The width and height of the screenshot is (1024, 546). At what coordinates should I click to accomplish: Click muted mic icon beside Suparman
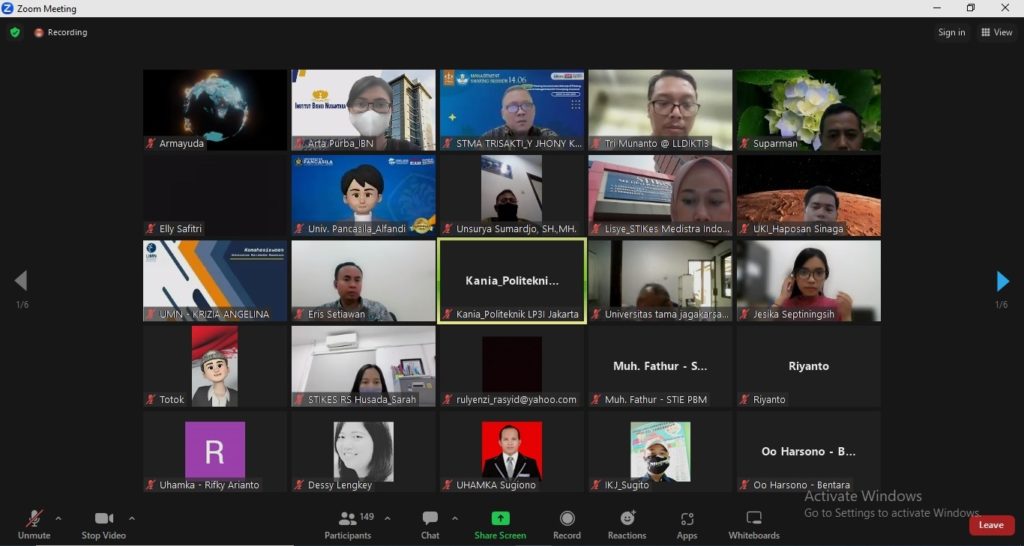coord(744,144)
